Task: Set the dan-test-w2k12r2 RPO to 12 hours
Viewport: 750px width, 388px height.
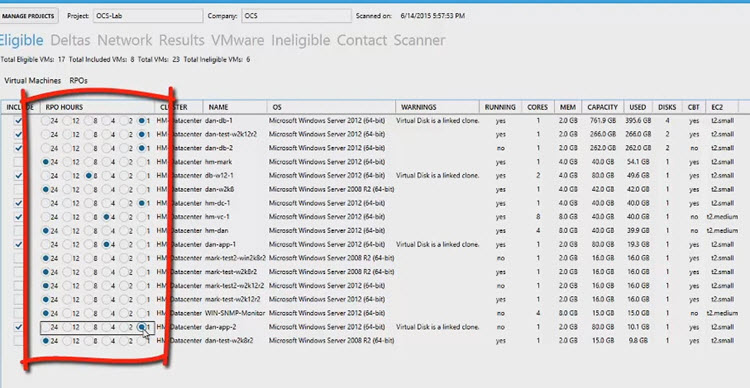Action: coord(67,134)
